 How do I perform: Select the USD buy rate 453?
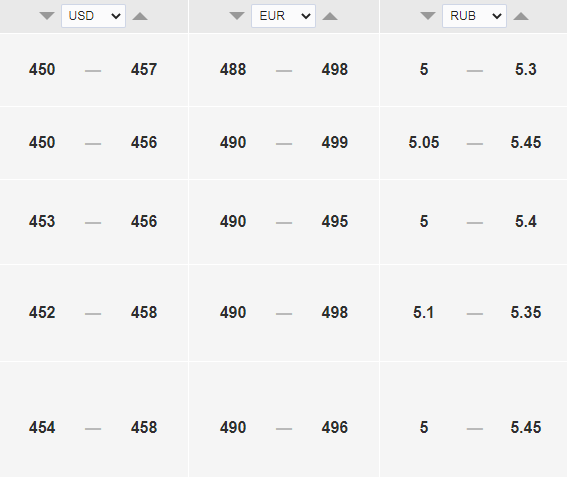click(x=42, y=221)
